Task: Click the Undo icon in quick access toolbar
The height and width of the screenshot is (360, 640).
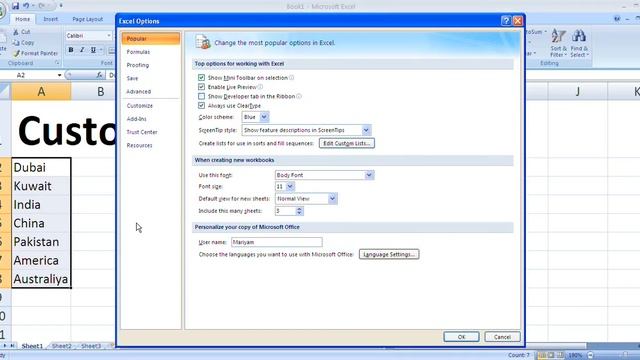Action: pyautogui.click(x=26, y=6)
